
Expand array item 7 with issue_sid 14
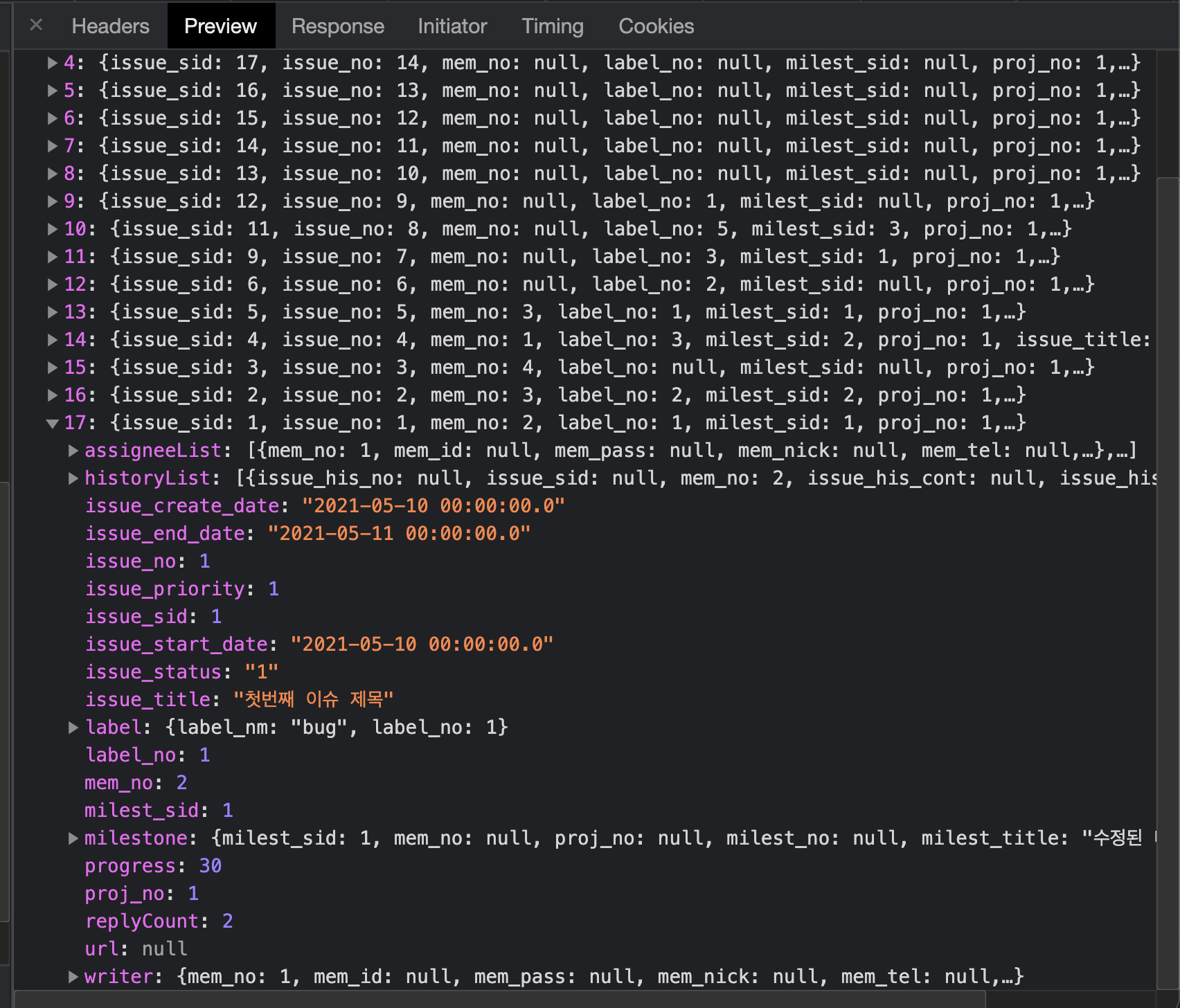tap(53, 146)
